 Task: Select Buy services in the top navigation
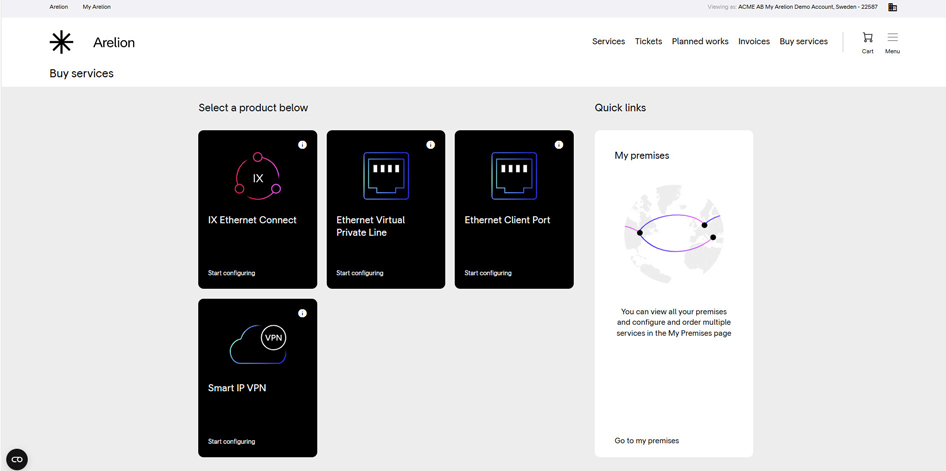[x=803, y=42]
